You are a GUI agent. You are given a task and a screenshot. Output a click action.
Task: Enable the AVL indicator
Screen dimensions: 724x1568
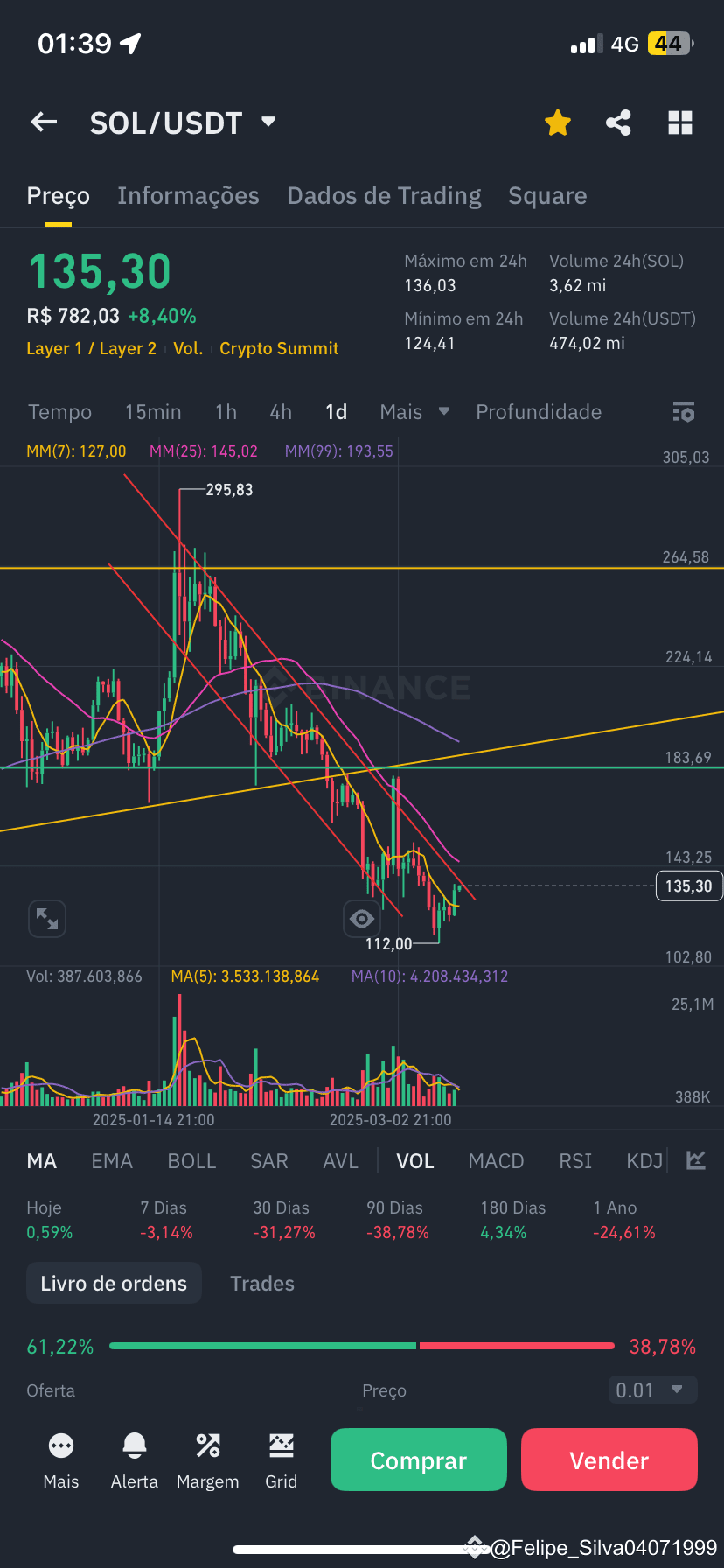pyautogui.click(x=341, y=1161)
